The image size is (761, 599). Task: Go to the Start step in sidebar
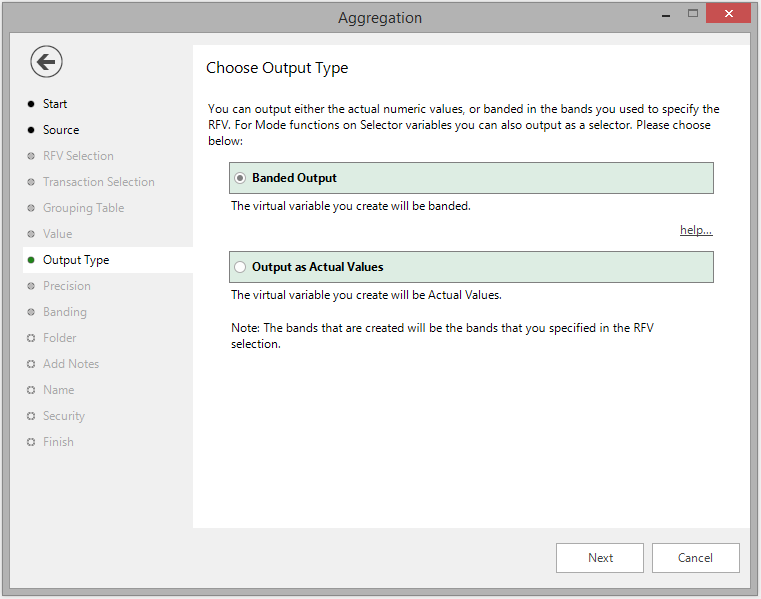click(x=55, y=104)
